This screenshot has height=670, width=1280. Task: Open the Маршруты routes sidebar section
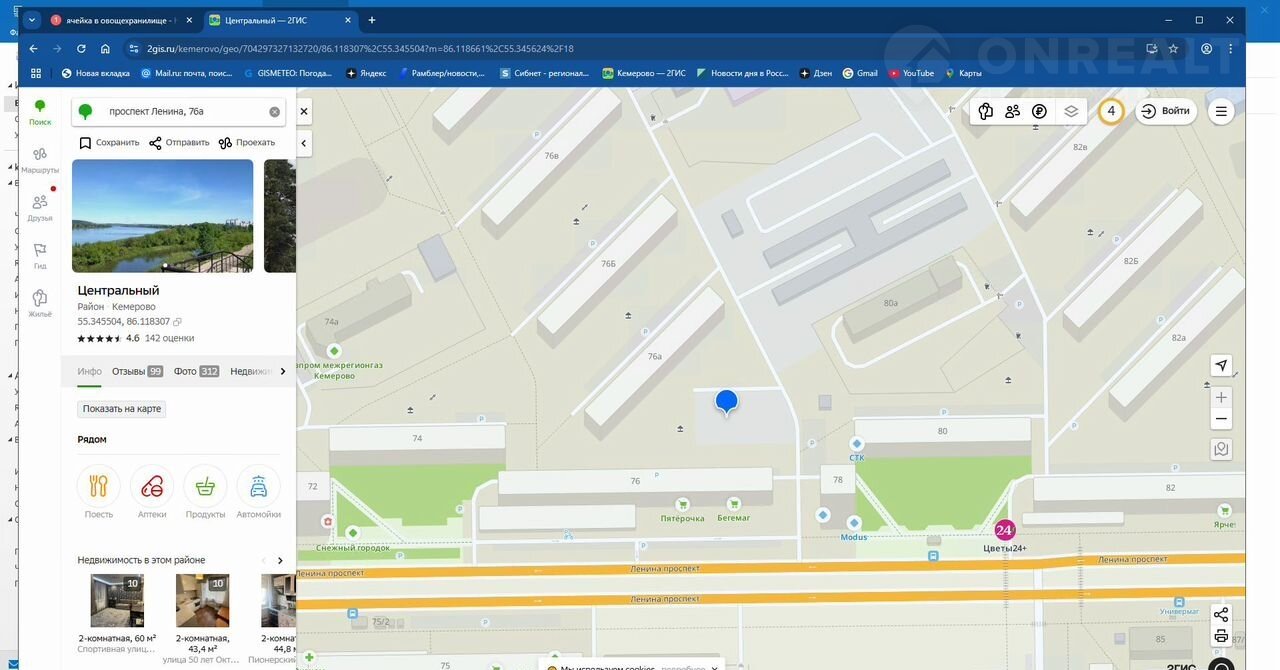(40, 158)
